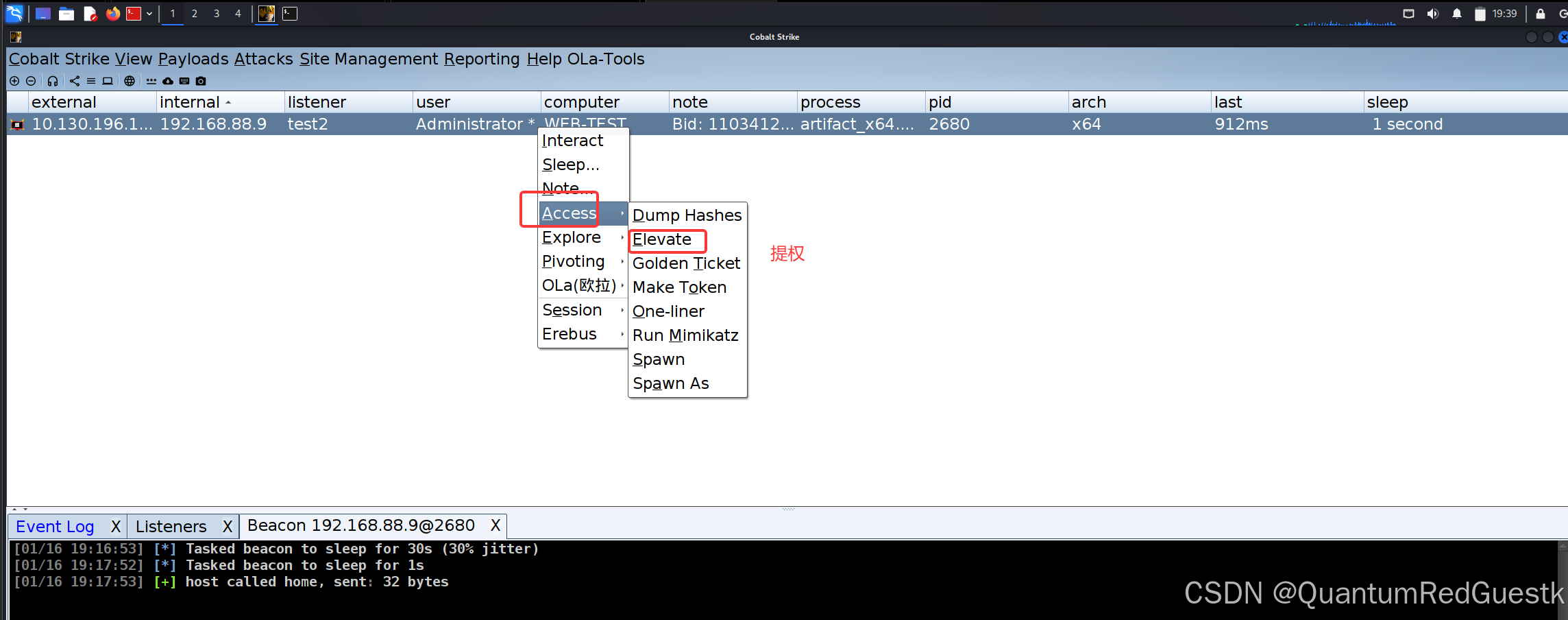Screen dimensions: 1568x620
Task: Switch to the terminal window in taskbar
Action: [290, 14]
